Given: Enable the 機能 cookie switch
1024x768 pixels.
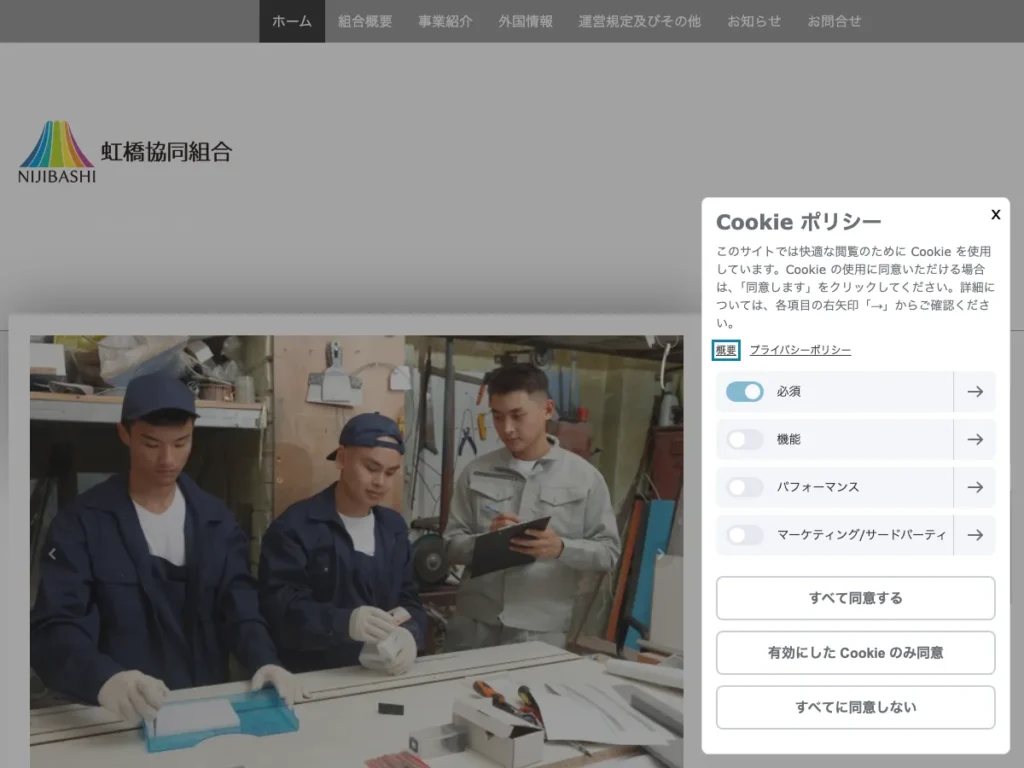Looking at the screenshot, I should click(744, 440).
